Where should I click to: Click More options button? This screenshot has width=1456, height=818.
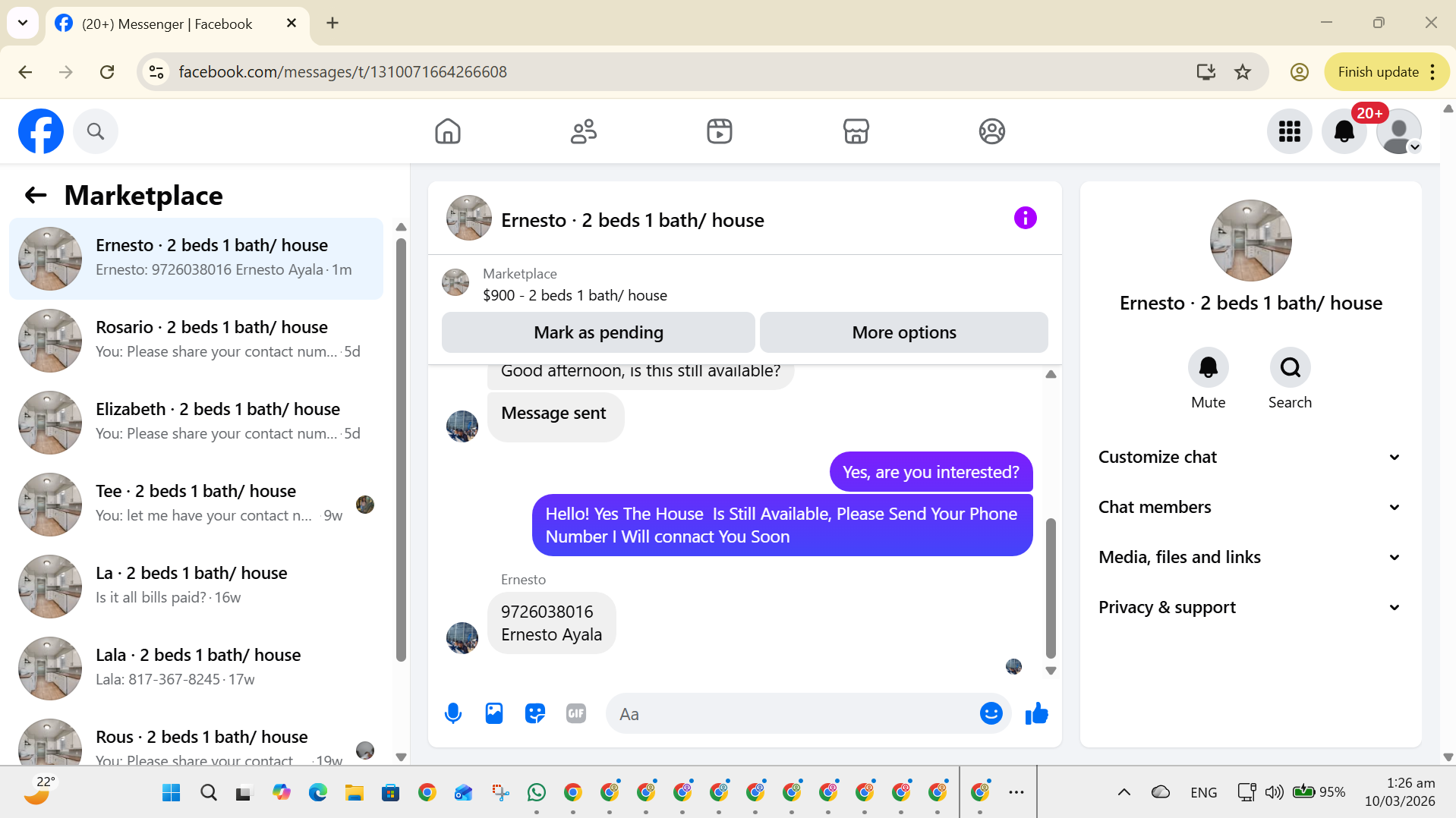click(903, 332)
